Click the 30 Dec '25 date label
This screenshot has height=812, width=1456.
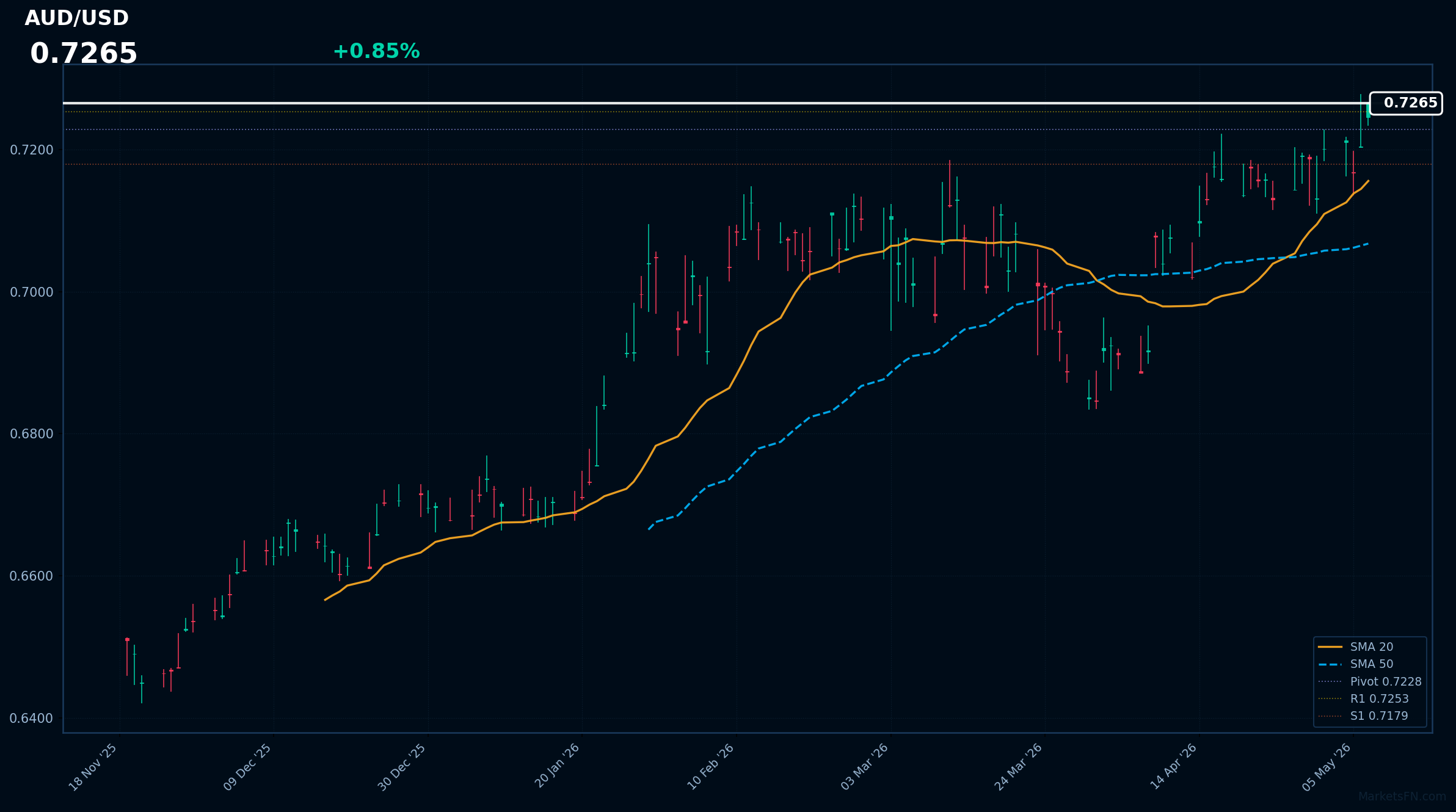(x=402, y=767)
